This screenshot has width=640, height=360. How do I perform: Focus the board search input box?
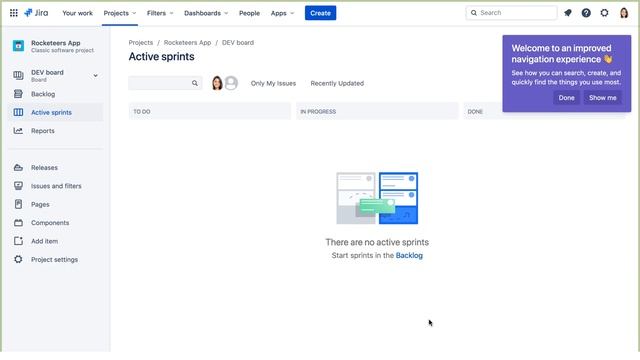(x=165, y=83)
